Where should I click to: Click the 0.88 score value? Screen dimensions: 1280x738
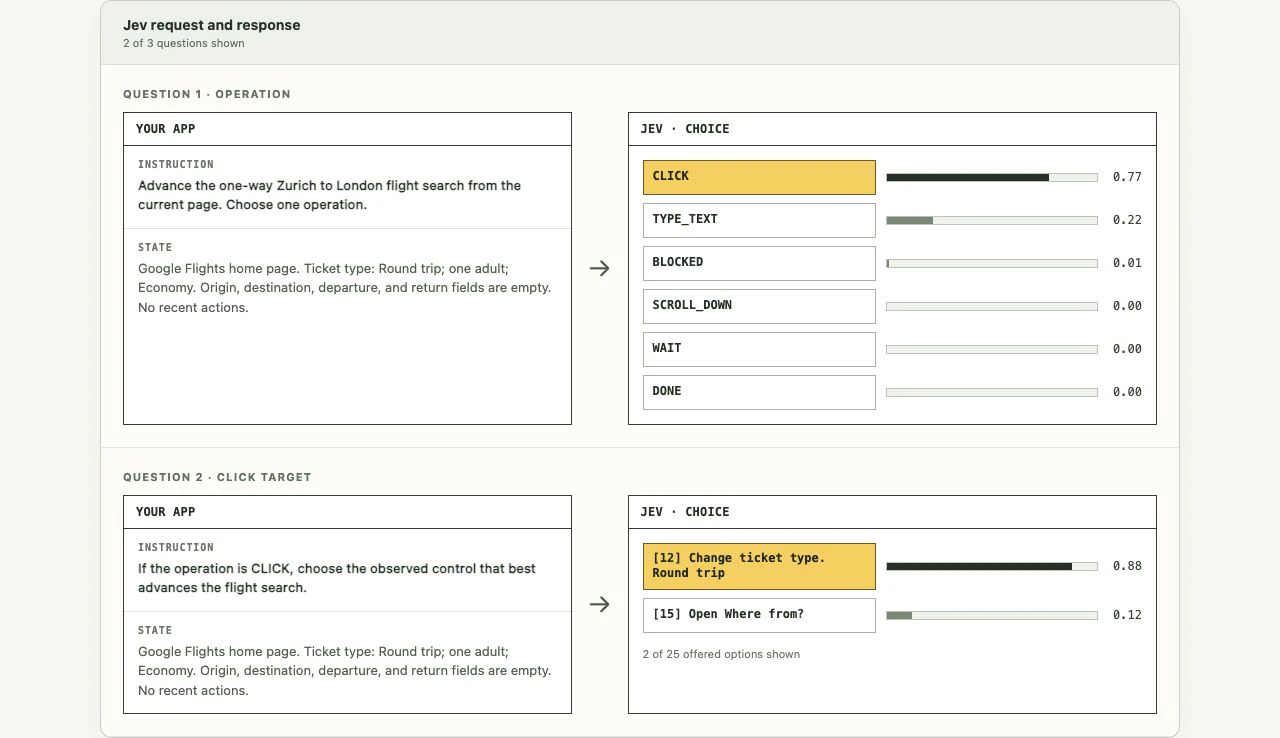1127,566
